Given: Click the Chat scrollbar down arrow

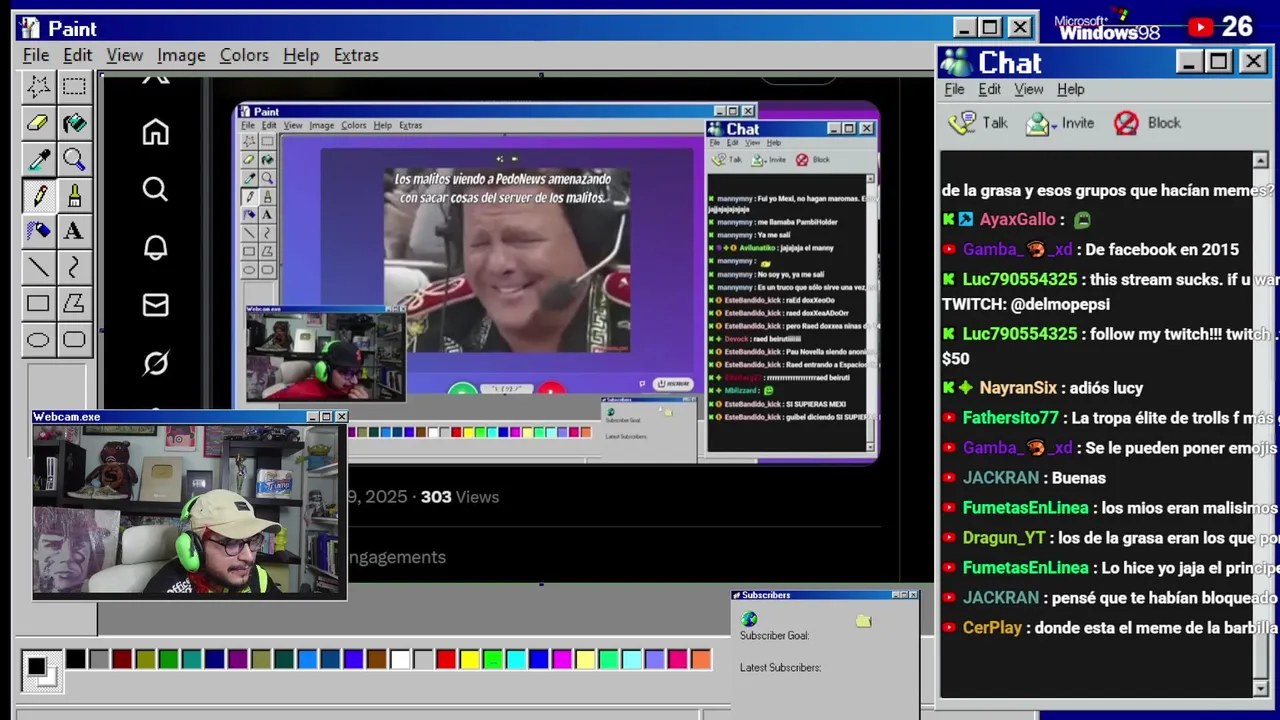Looking at the screenshot, I should pos(1260,688).
